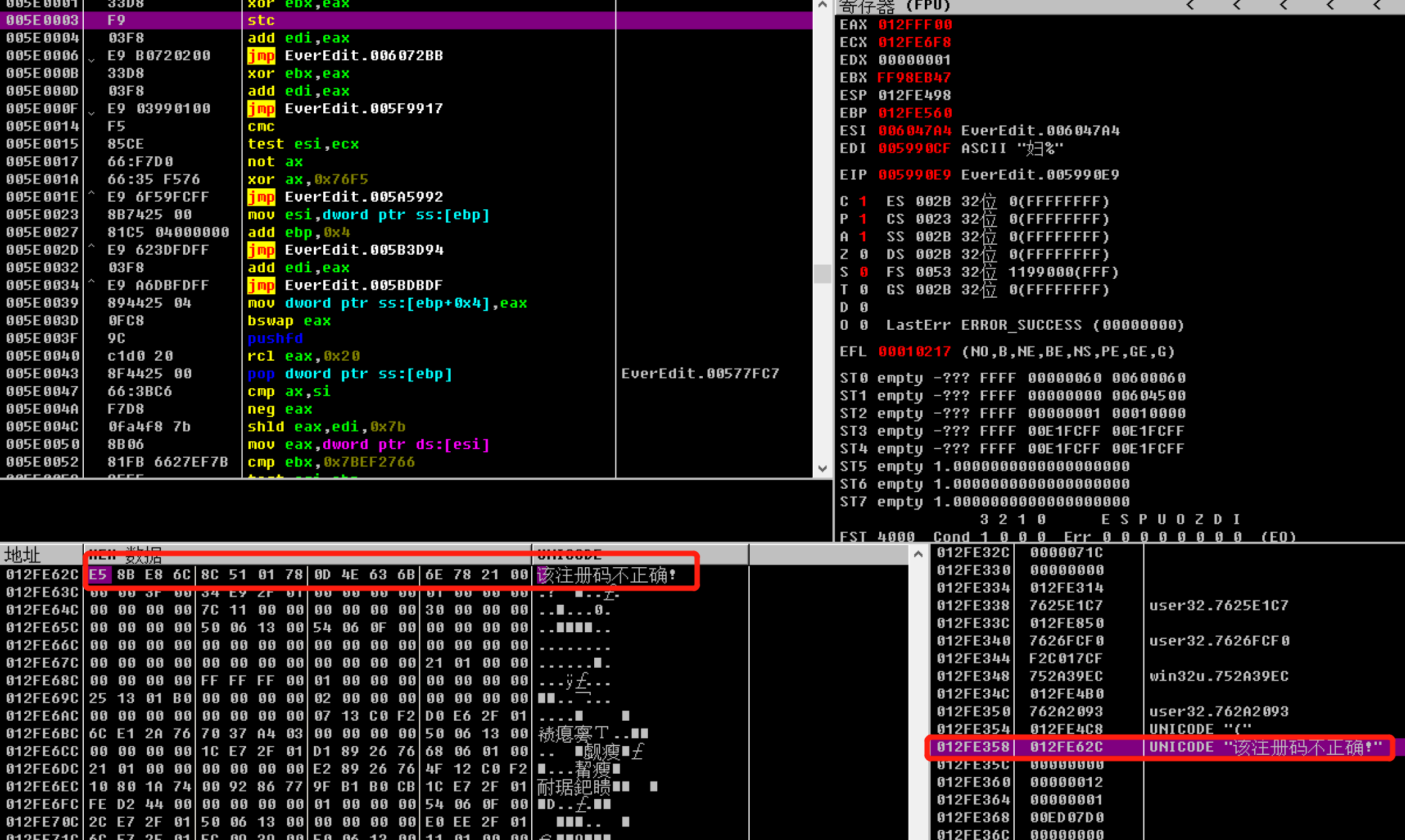Select the ST7 empty FPU register
Viewport: 1405px width, 840px height.
[985, 502]
